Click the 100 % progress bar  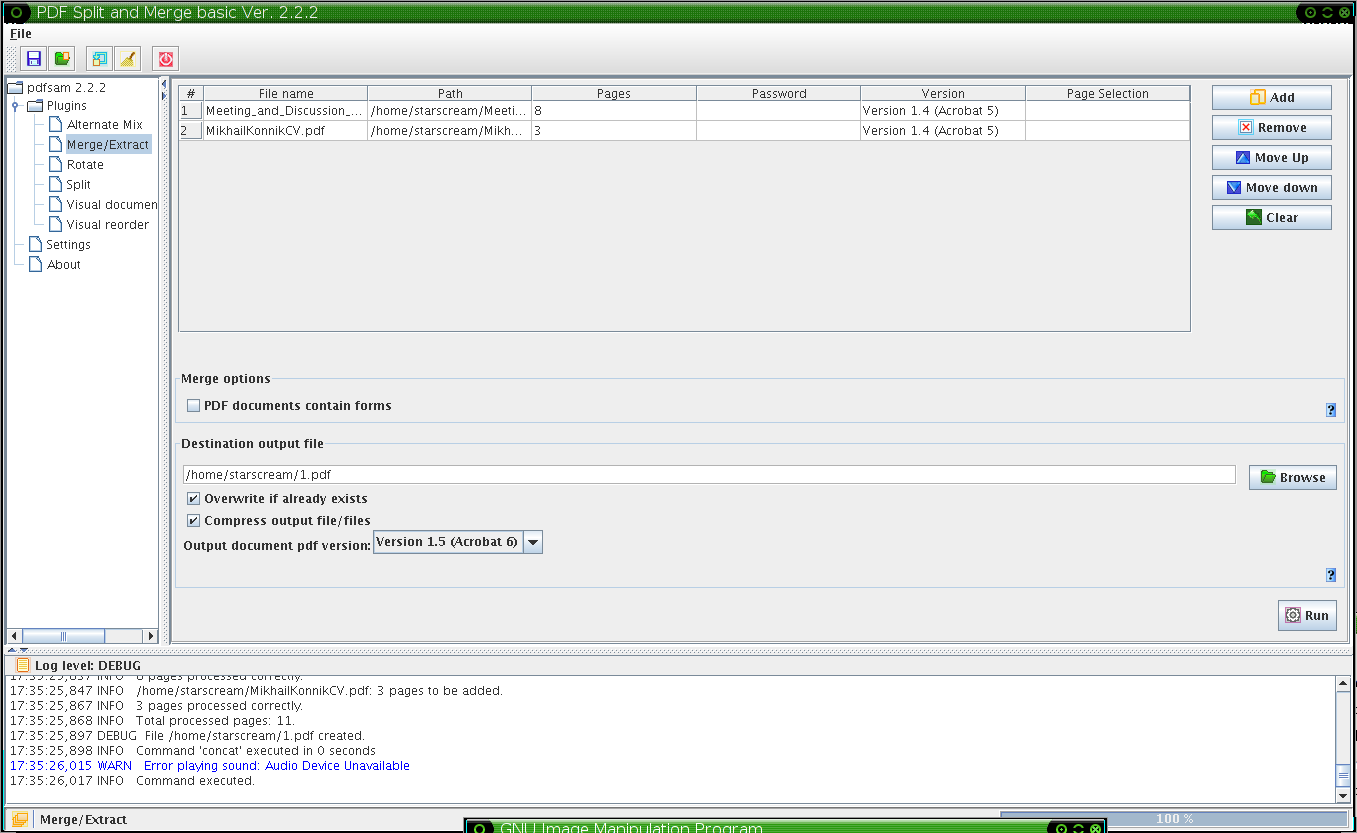coord(1174,818)
